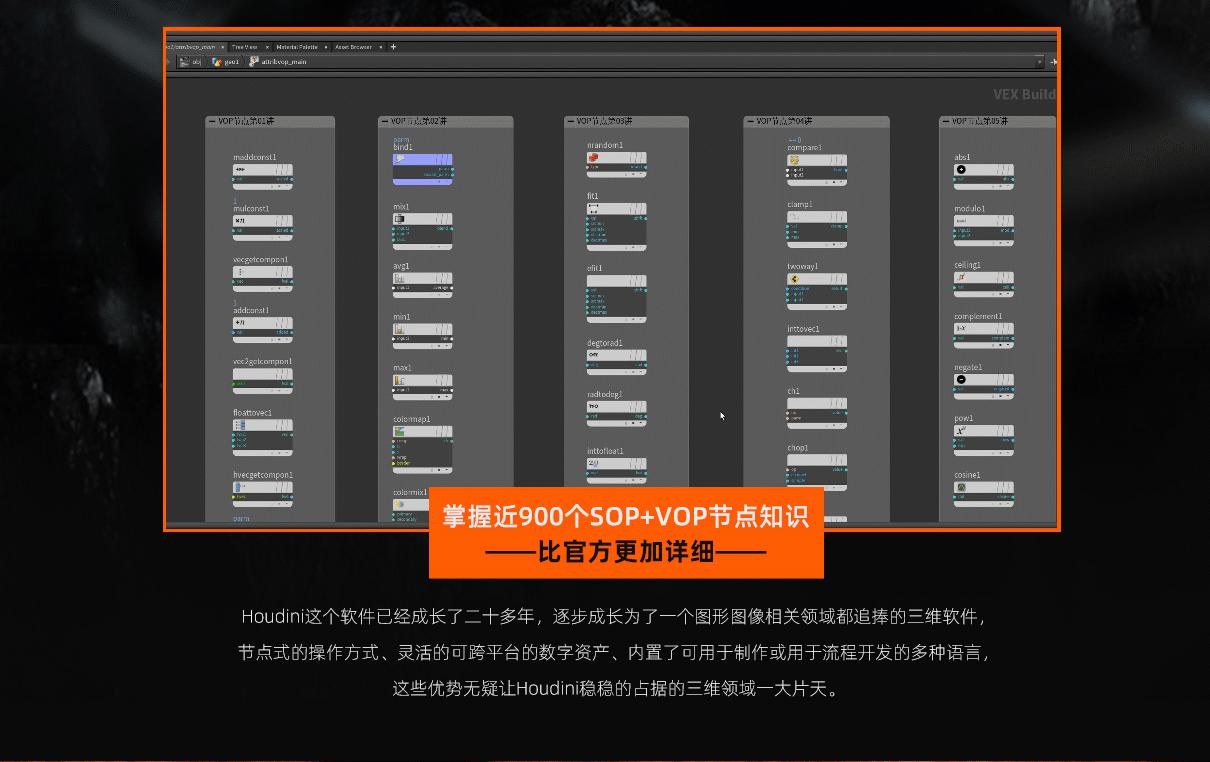Minimize the VOP节点第04讲 network box

click(750, 122)
